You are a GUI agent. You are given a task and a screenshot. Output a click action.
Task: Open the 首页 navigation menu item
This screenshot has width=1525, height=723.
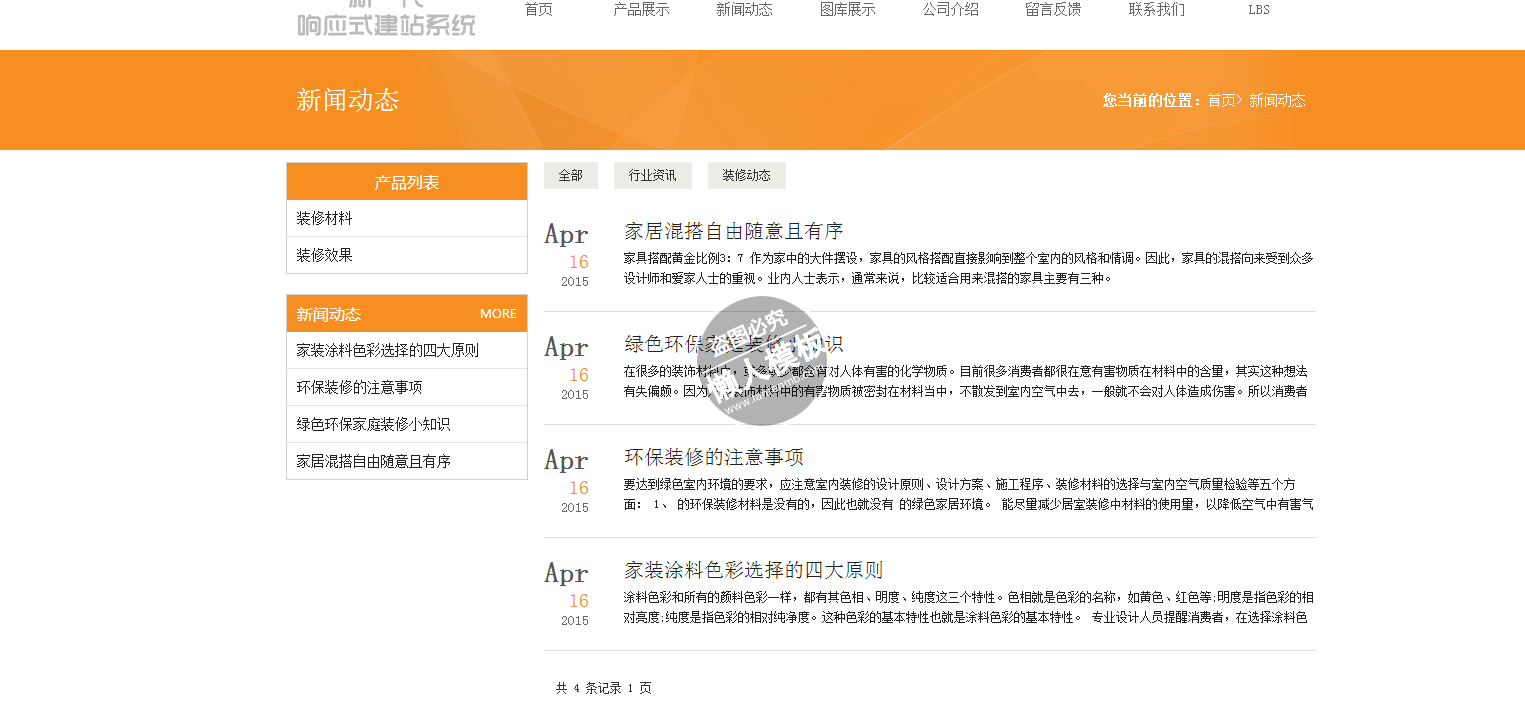click(538, 10)
